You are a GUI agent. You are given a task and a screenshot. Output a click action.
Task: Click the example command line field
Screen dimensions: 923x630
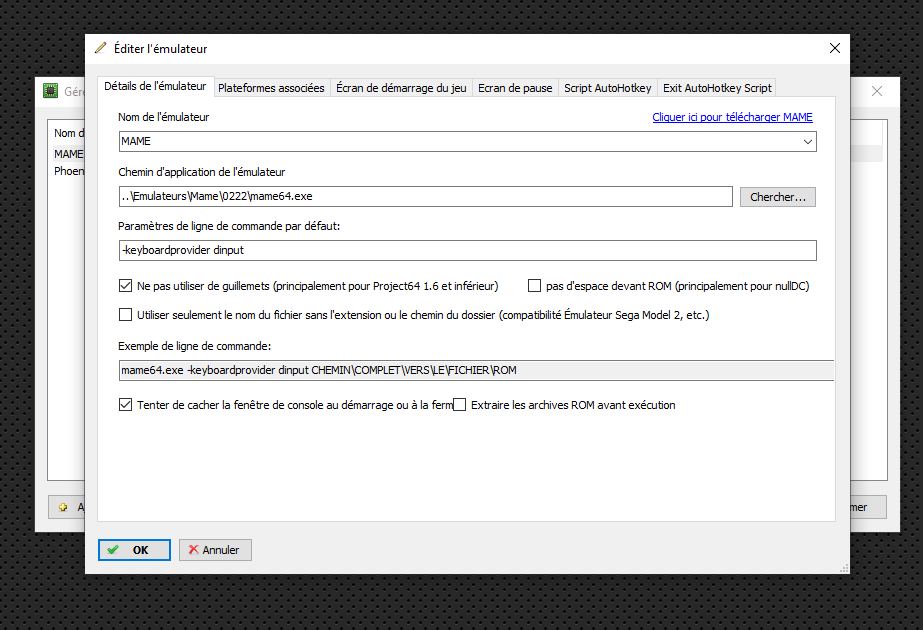click(x=476, y=370)
